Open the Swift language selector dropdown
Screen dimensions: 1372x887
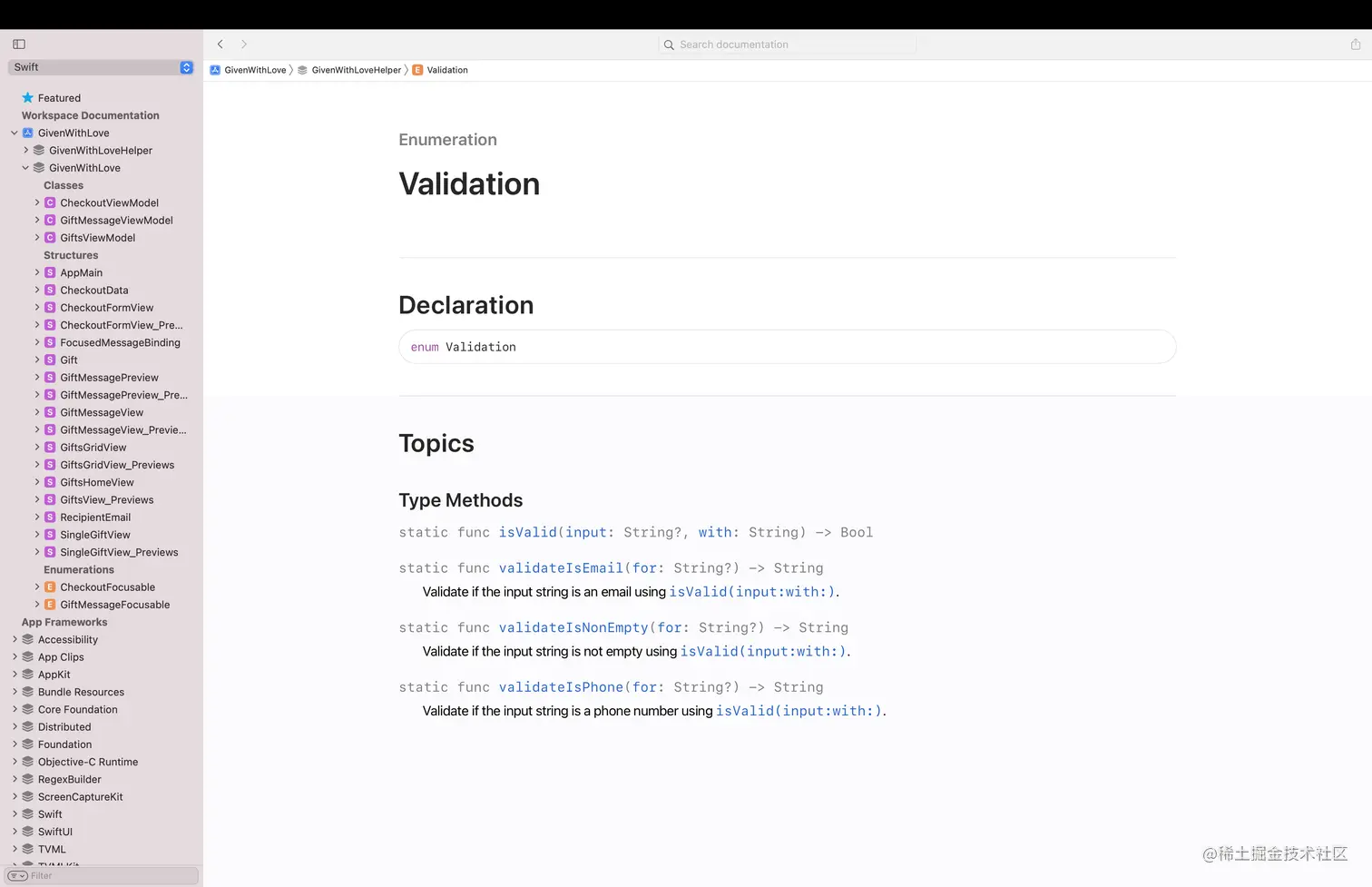click(102, 67)
